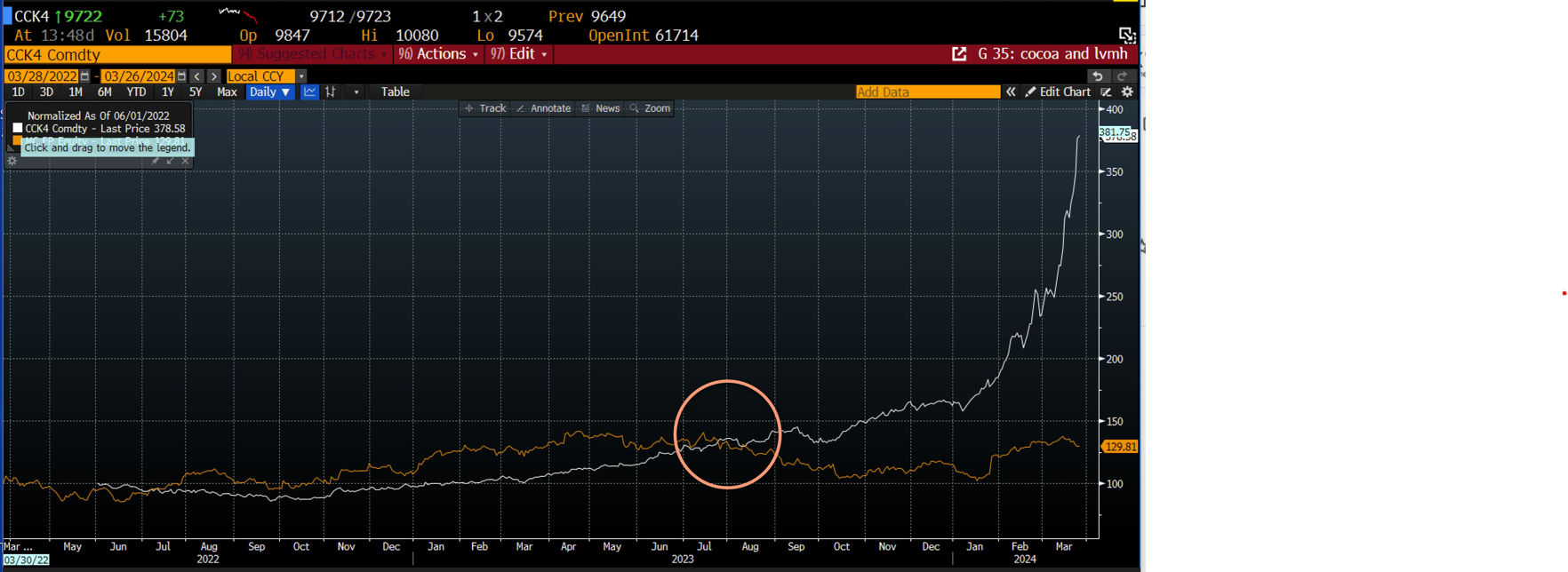Open the legend settings gear icon
This screenshot has width=1568, height=572.
[12, 161]
